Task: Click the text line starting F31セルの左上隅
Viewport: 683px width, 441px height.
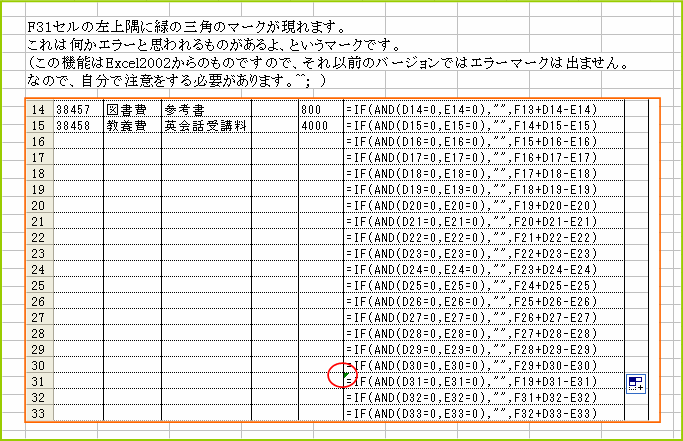Action: 186,27
